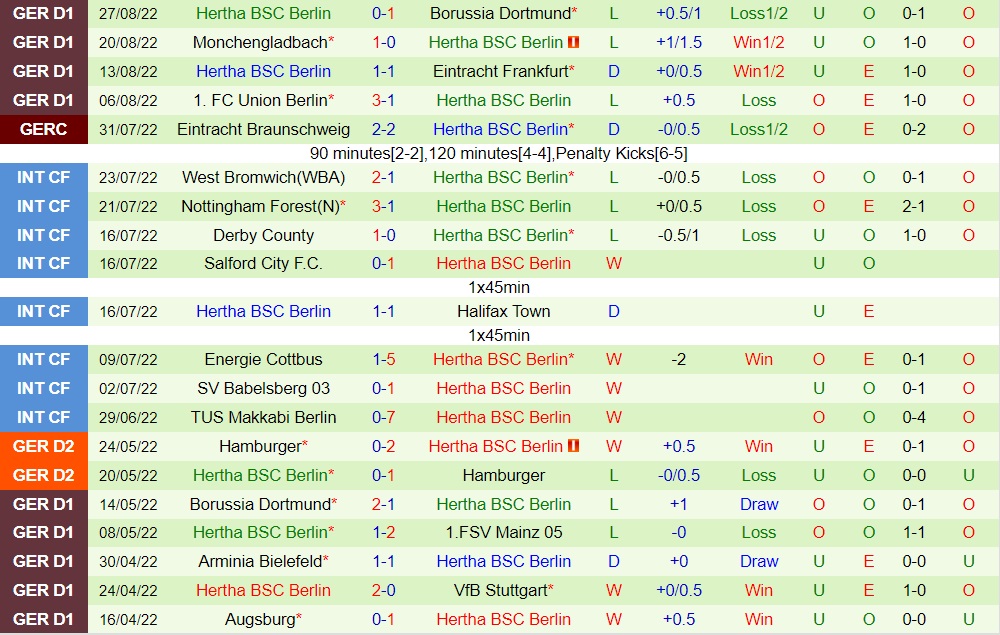Click Salford City F.C. team name
Image resolution: width=1000 pixels, height=635 pixels.
263,263
